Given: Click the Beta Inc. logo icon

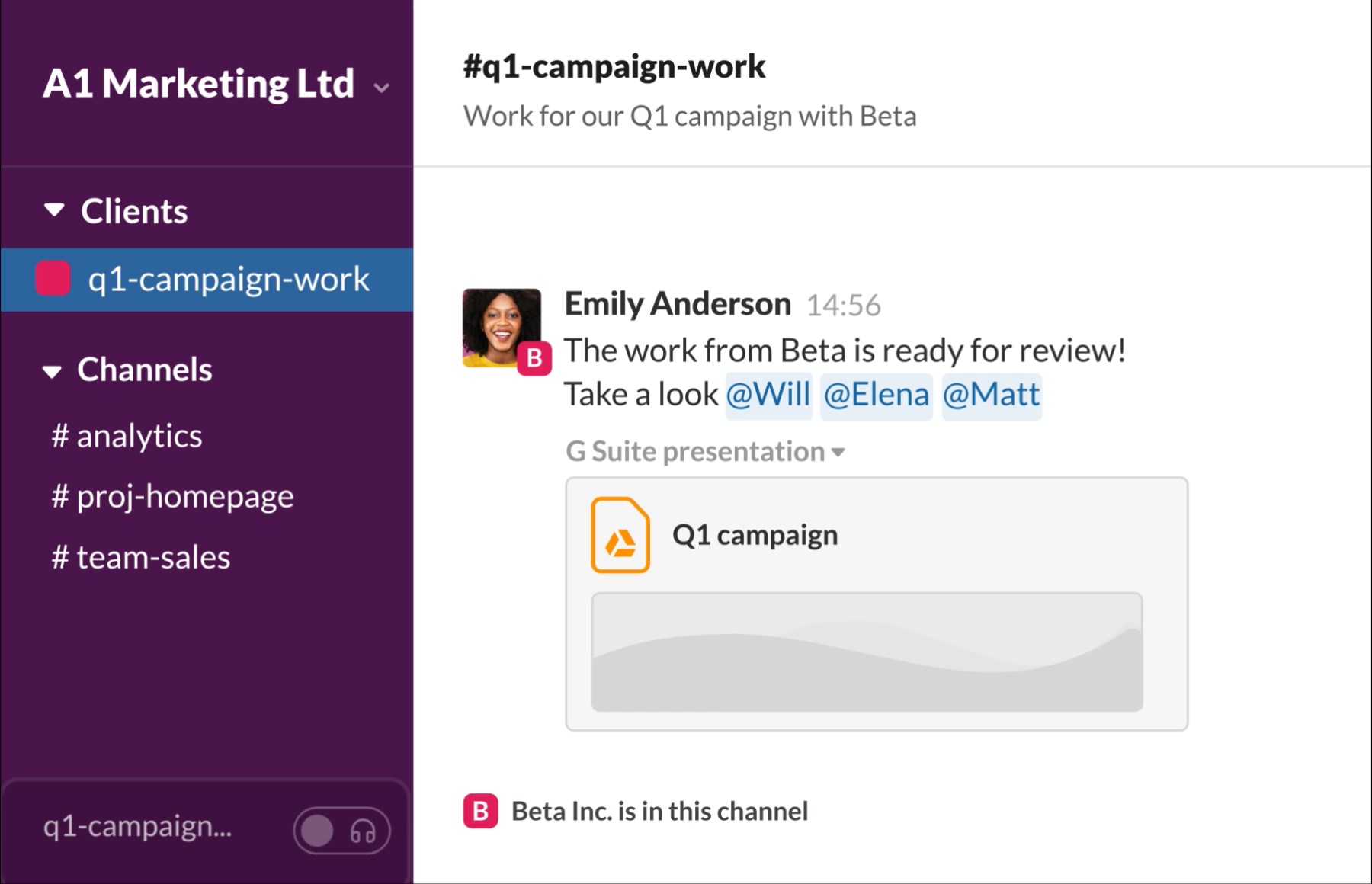Looking at the screenshot, I should (x=480, y=811).
